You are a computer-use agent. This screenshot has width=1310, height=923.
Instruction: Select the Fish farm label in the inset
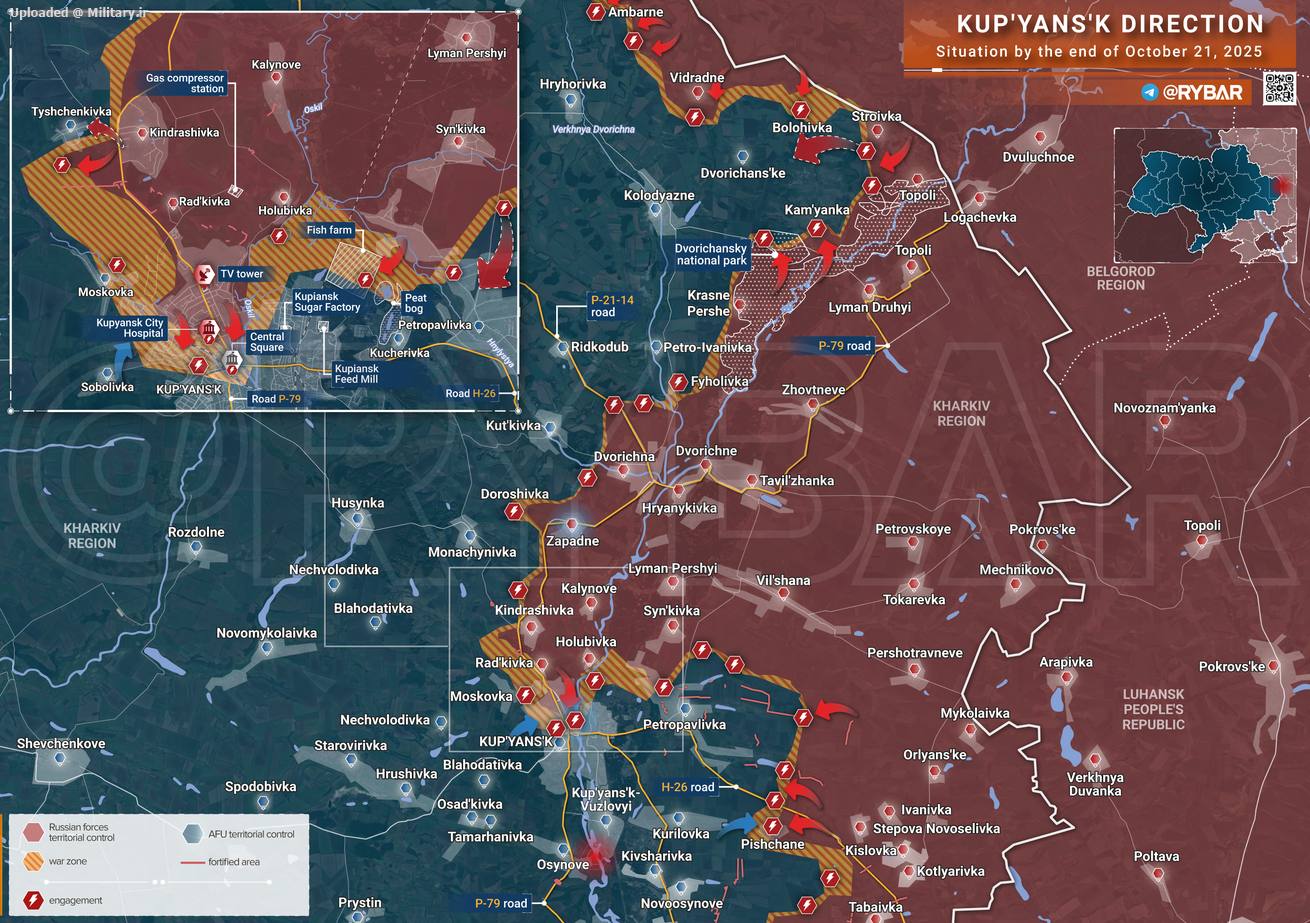[329, 230]
